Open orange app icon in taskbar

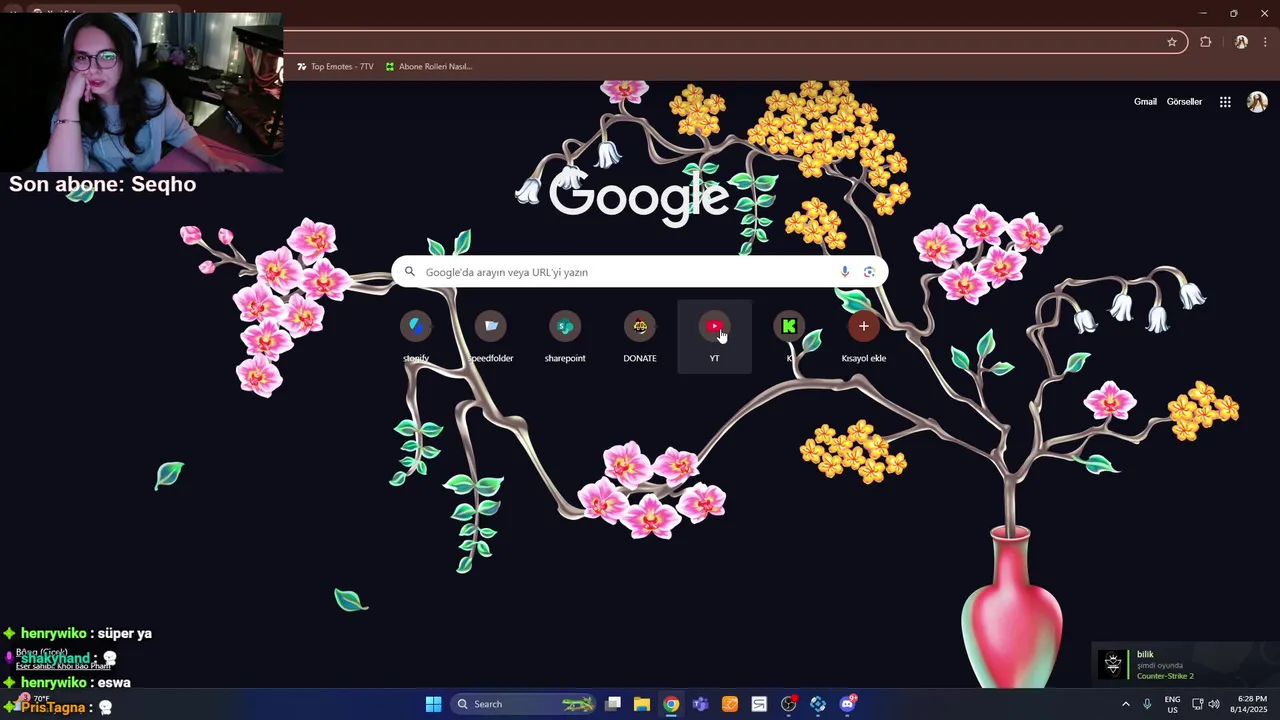click(730, 704)
